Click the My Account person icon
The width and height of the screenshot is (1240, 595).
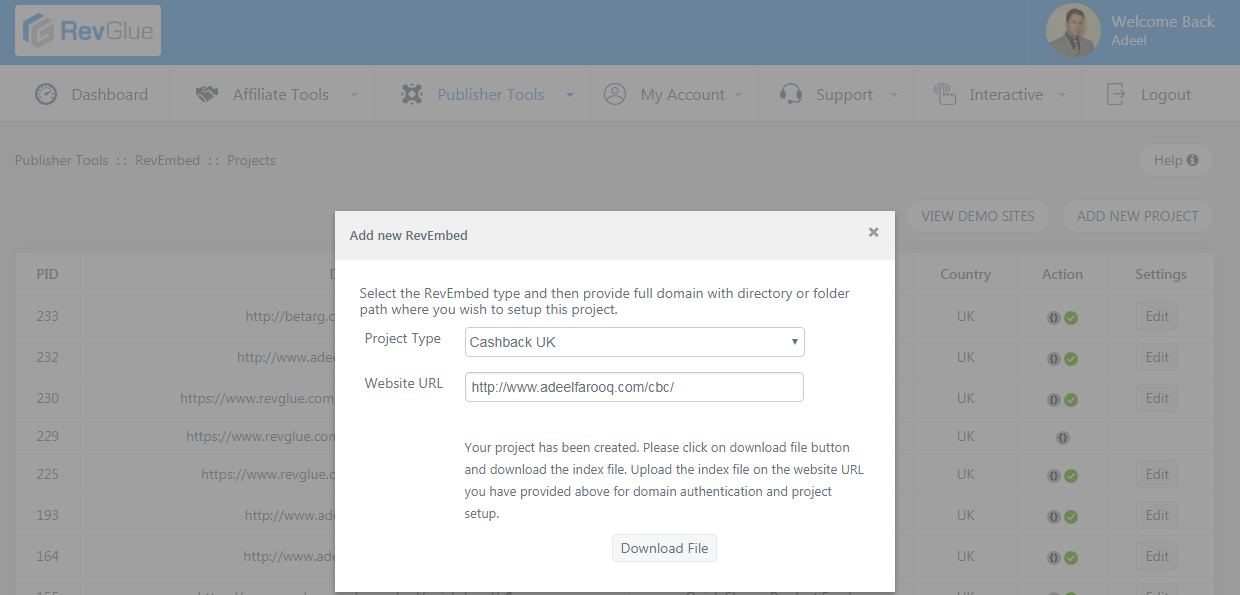(x=615, y=94)
